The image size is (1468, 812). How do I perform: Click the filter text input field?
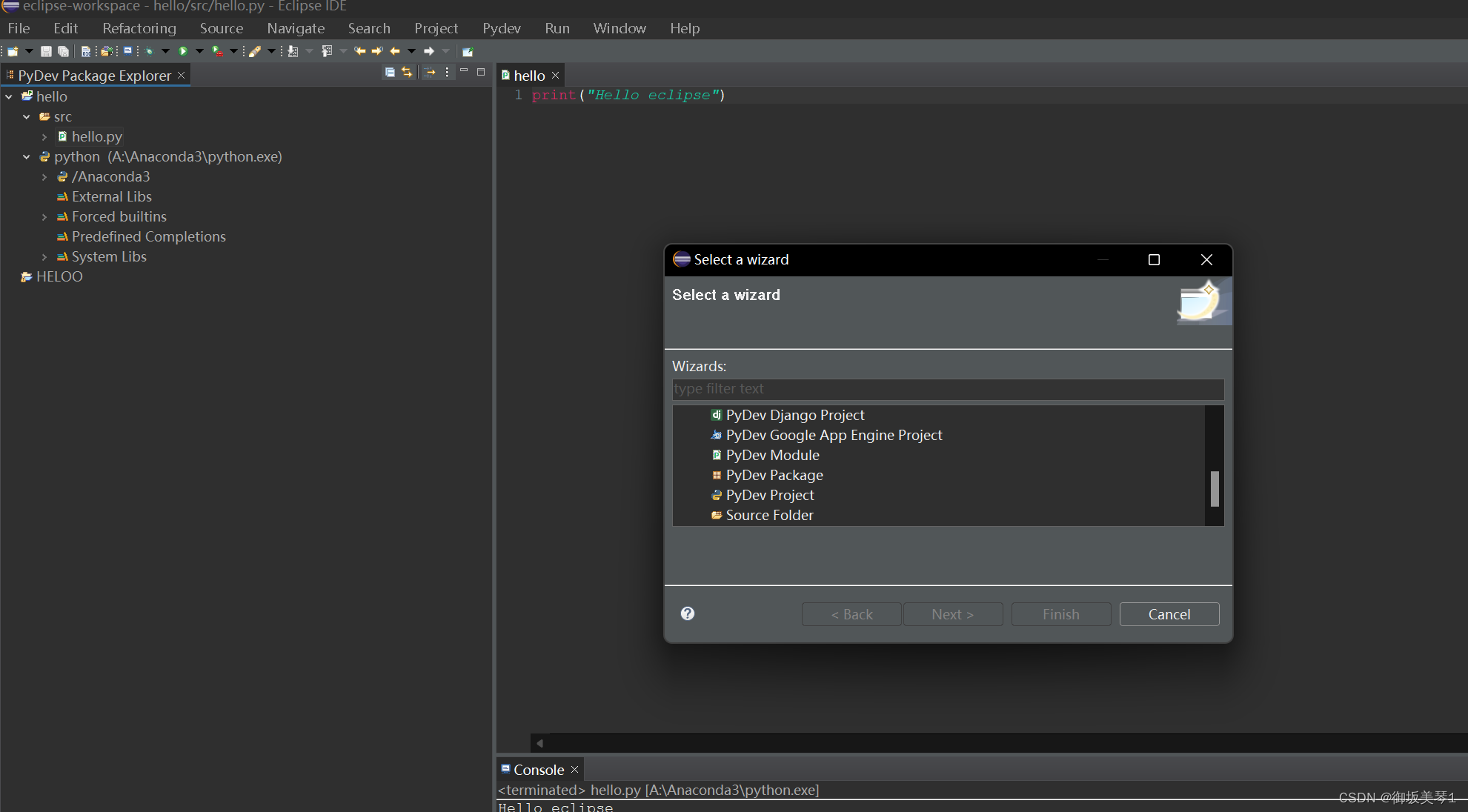click(x=947, y=388)
